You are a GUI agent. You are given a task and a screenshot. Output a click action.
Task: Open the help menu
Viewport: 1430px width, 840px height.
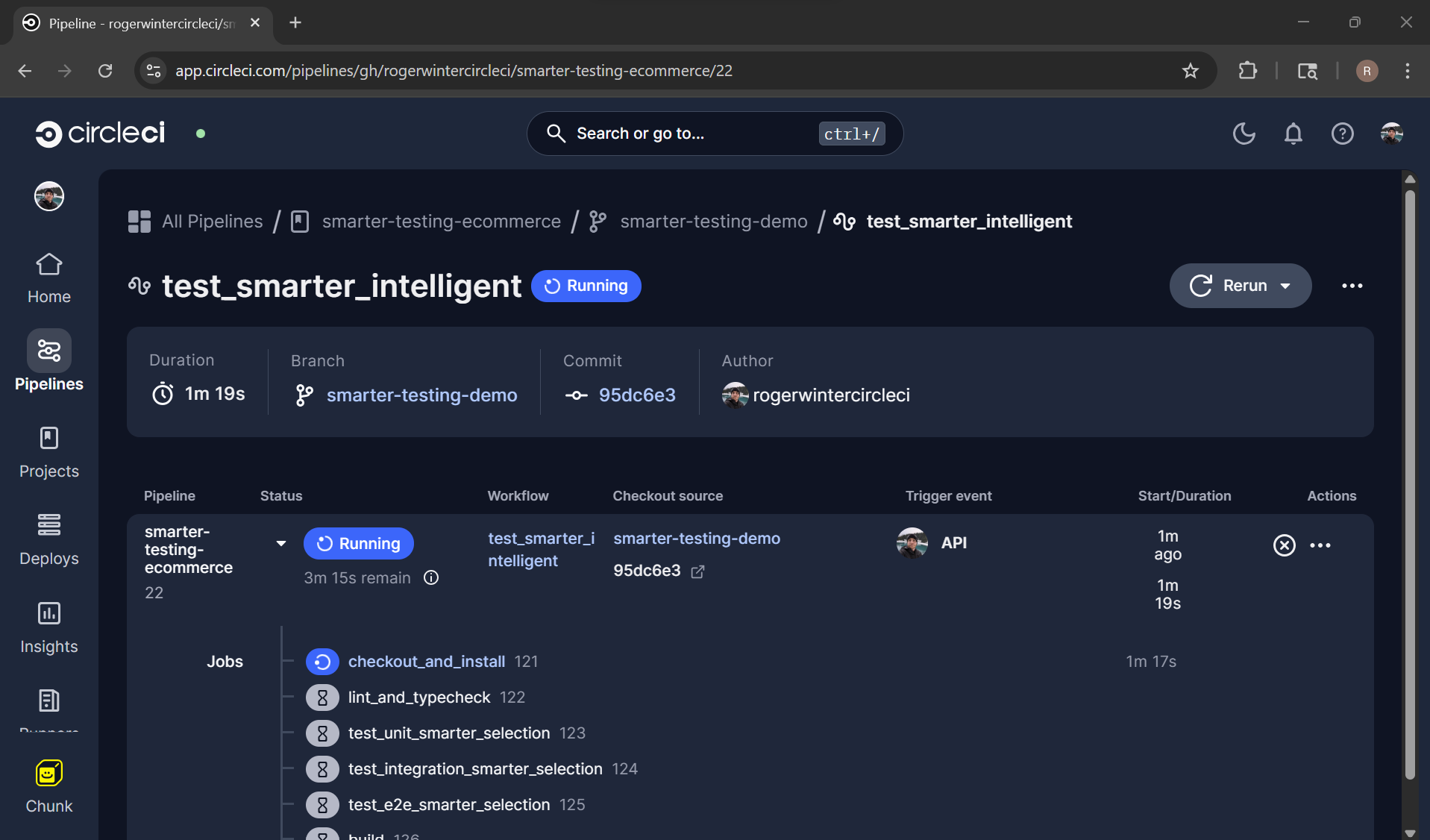point(1342,134)
